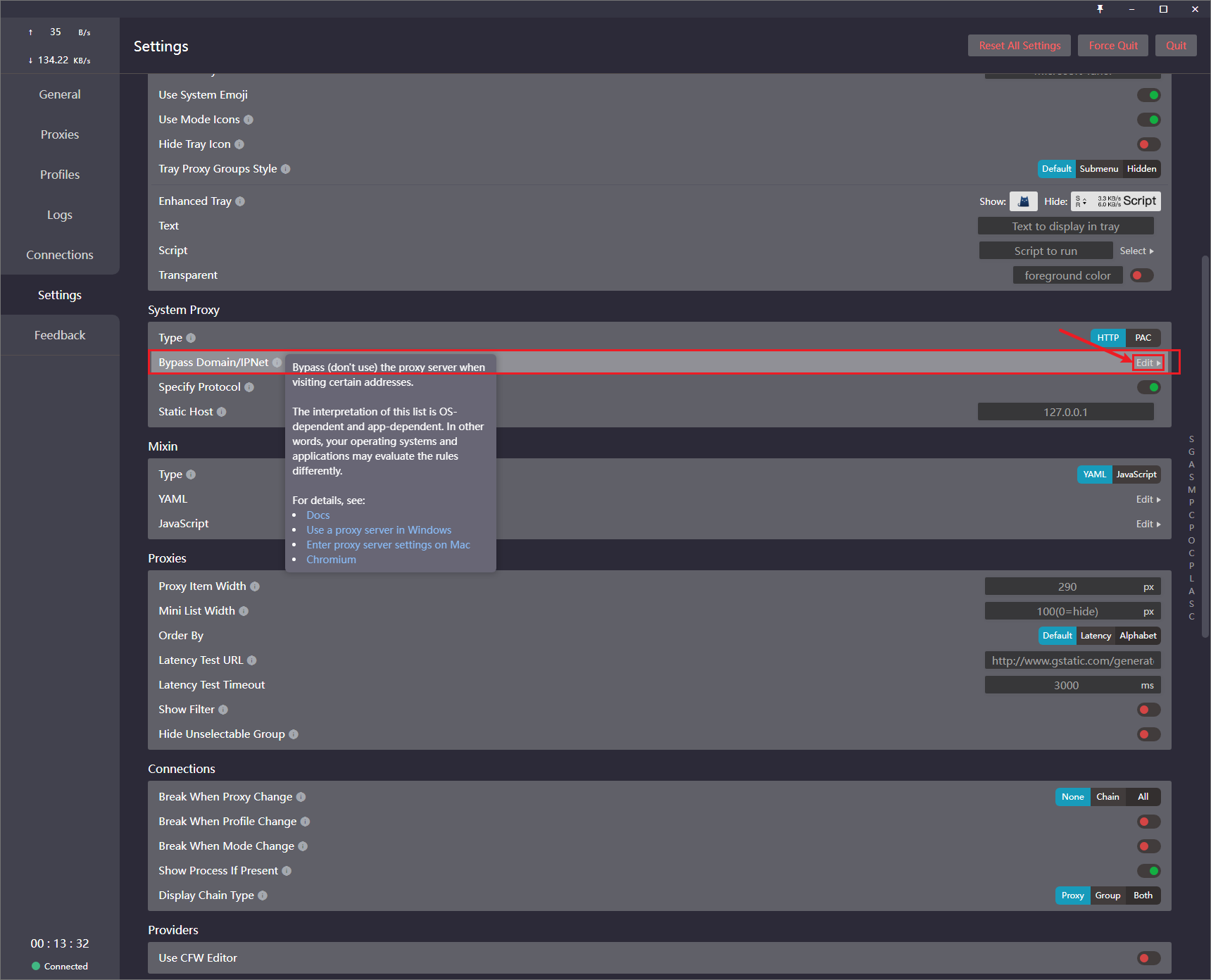Click the info icon next to Enhanced Tray
The image size is (1211, 980).
[240, 201]
